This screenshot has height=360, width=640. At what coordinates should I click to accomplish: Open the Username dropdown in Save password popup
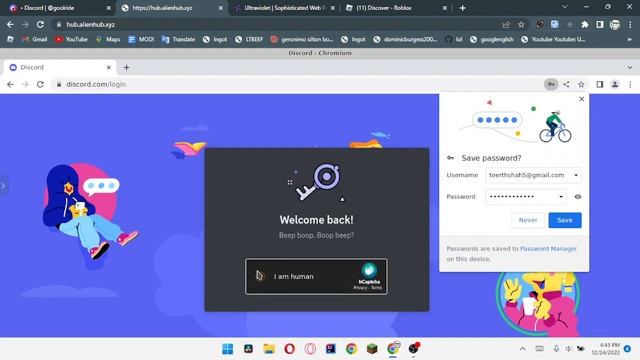[x=576, y=175]
